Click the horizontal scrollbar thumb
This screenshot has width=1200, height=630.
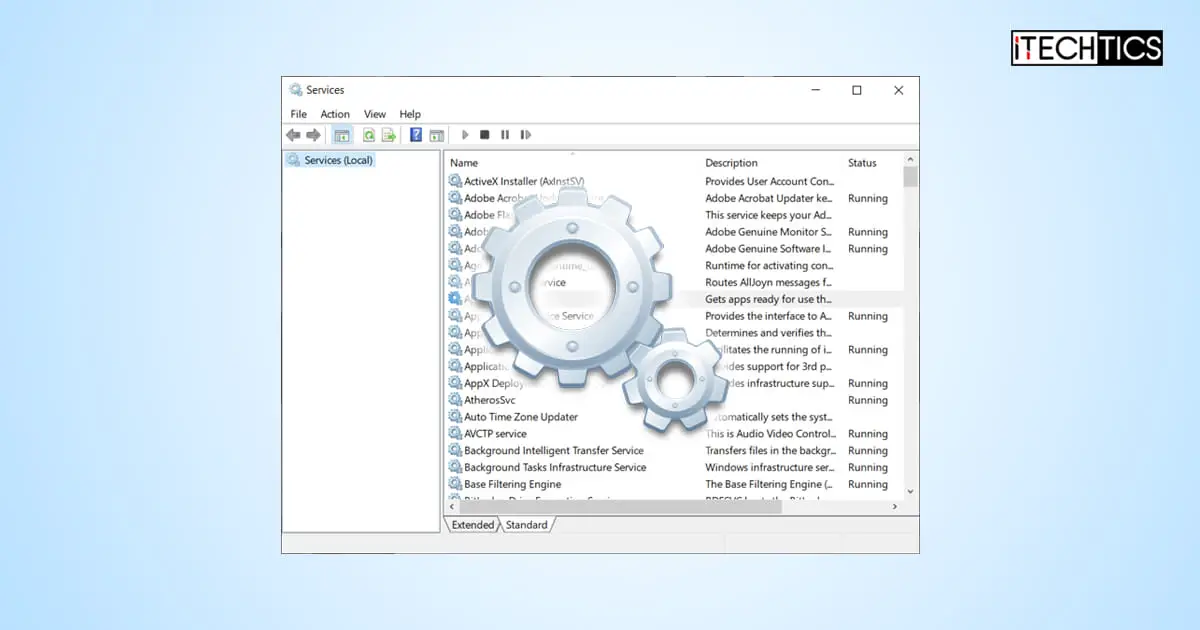(x=620, y=507)
